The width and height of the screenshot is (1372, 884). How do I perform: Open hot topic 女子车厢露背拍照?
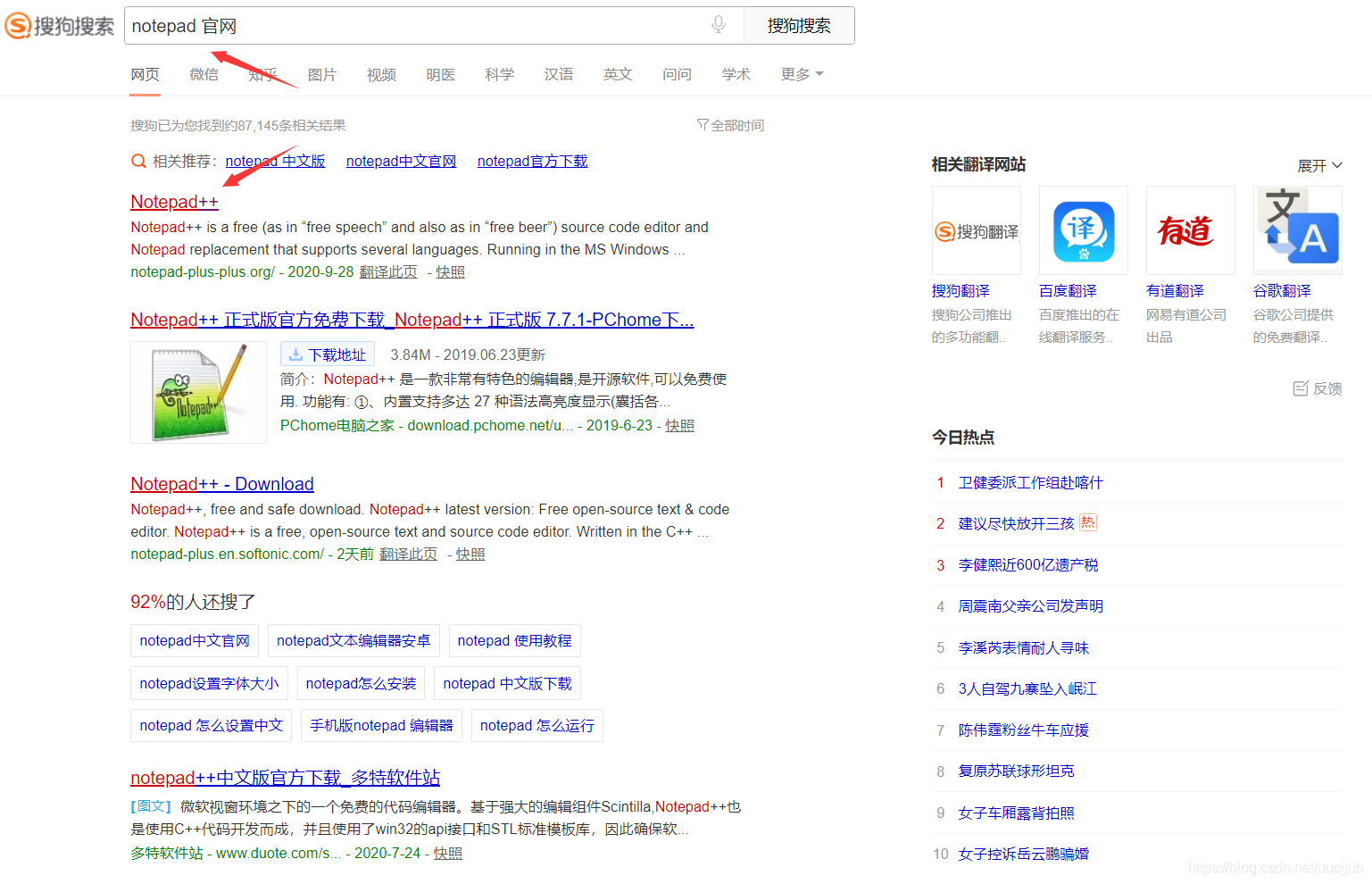coord(1016,813)
